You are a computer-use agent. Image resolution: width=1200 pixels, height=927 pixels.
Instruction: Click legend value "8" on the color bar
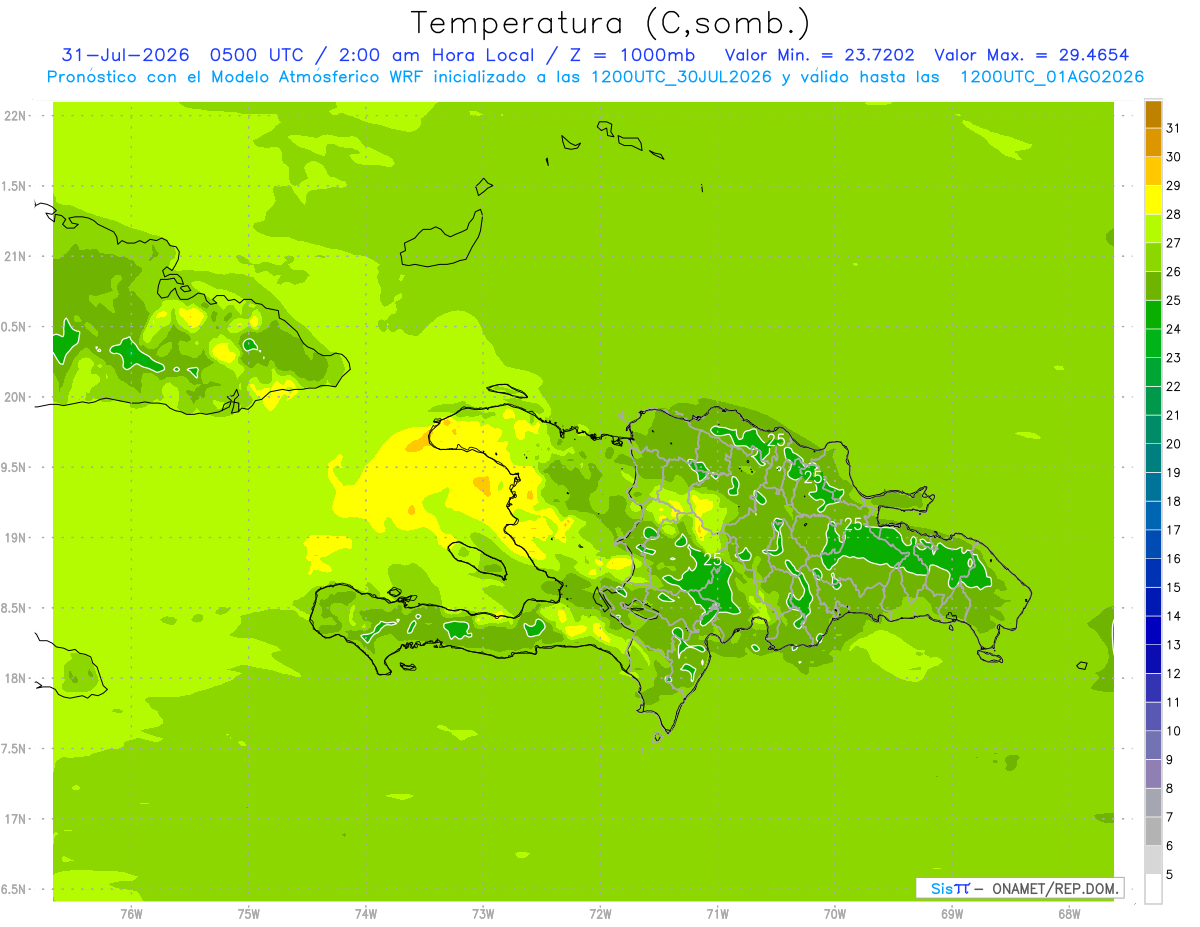[1169, 789]
